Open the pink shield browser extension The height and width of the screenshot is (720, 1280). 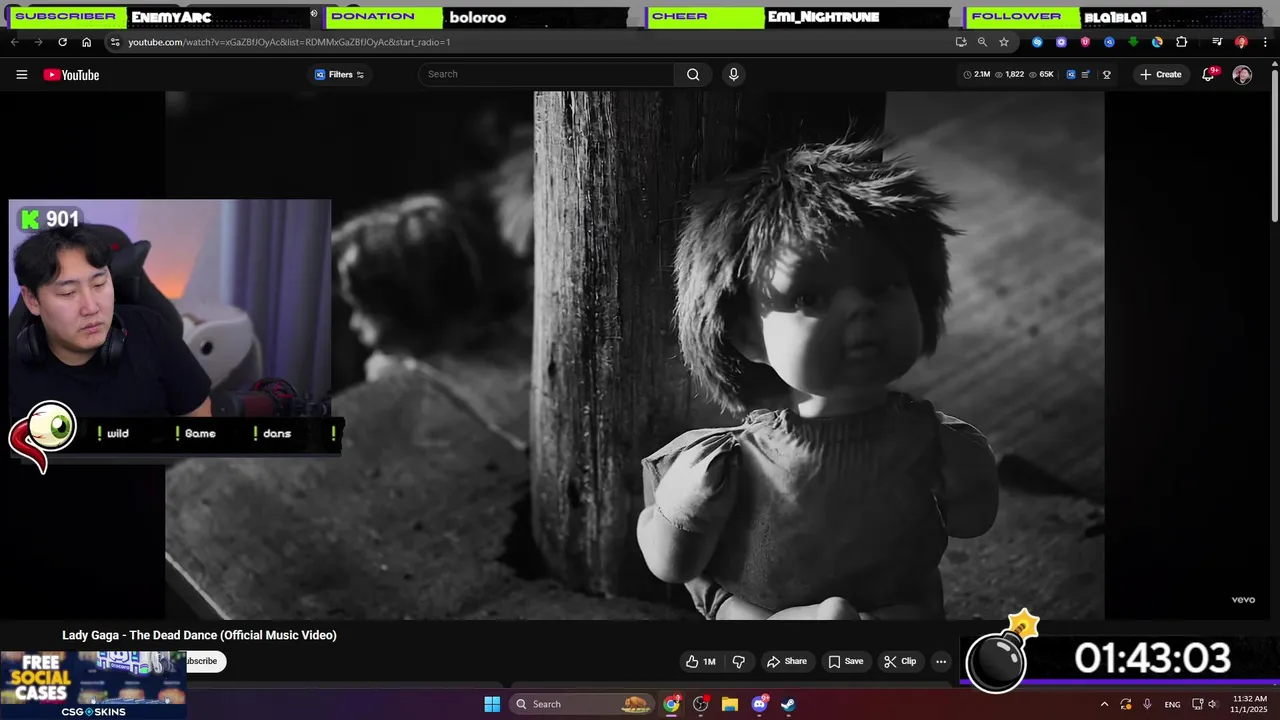click(x=1085, y=42)
